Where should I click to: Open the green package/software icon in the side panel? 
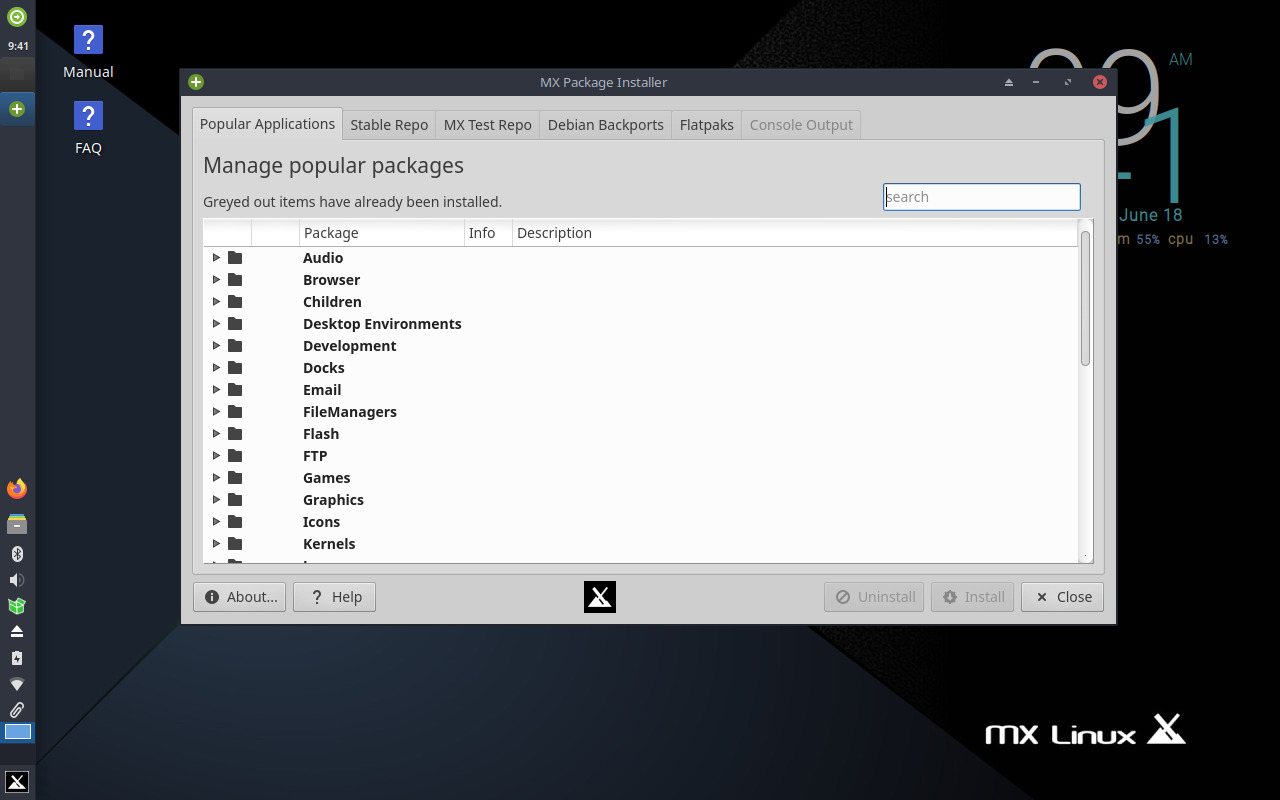[x=16, y=605]
